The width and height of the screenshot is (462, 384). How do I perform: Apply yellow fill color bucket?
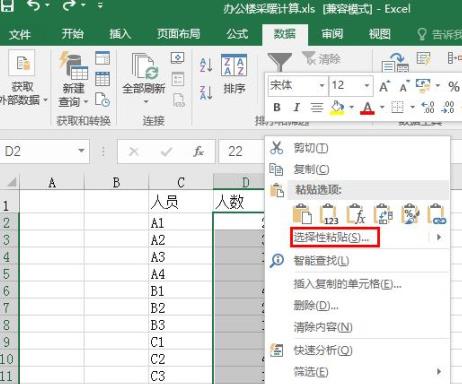(x=337, y=107)
